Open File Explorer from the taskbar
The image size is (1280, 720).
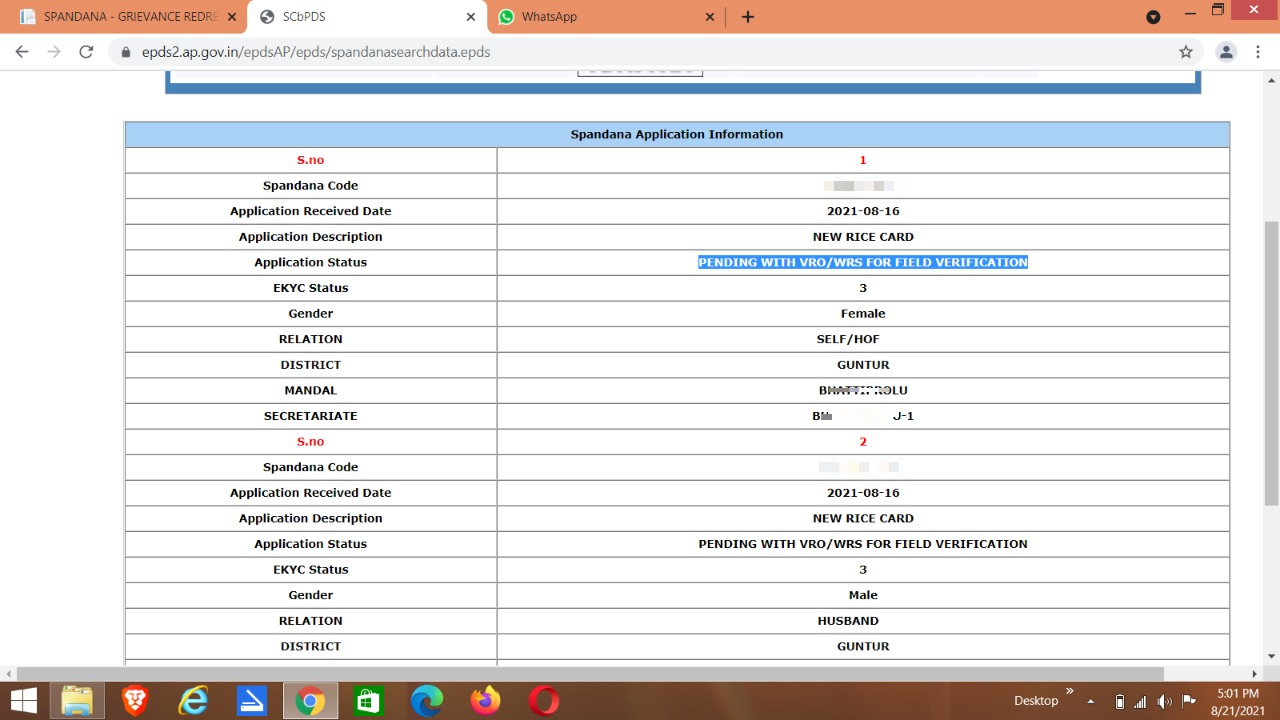[77, 701]
